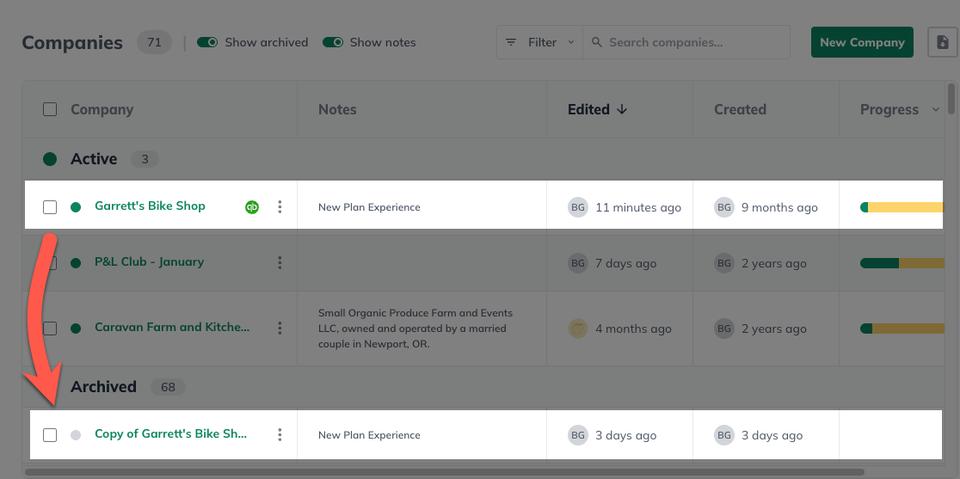Sort by the Created column

(740, 110)
